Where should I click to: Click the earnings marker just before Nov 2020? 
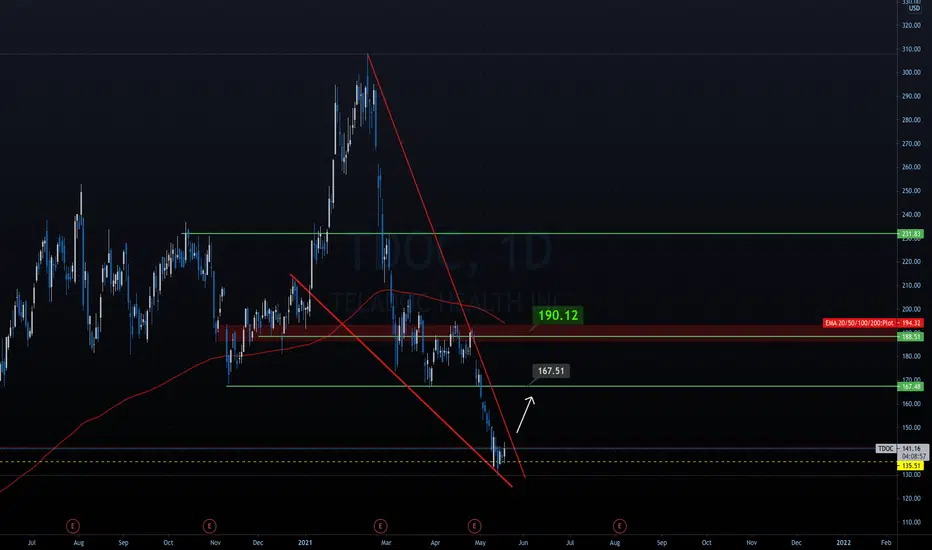[209, 526]
